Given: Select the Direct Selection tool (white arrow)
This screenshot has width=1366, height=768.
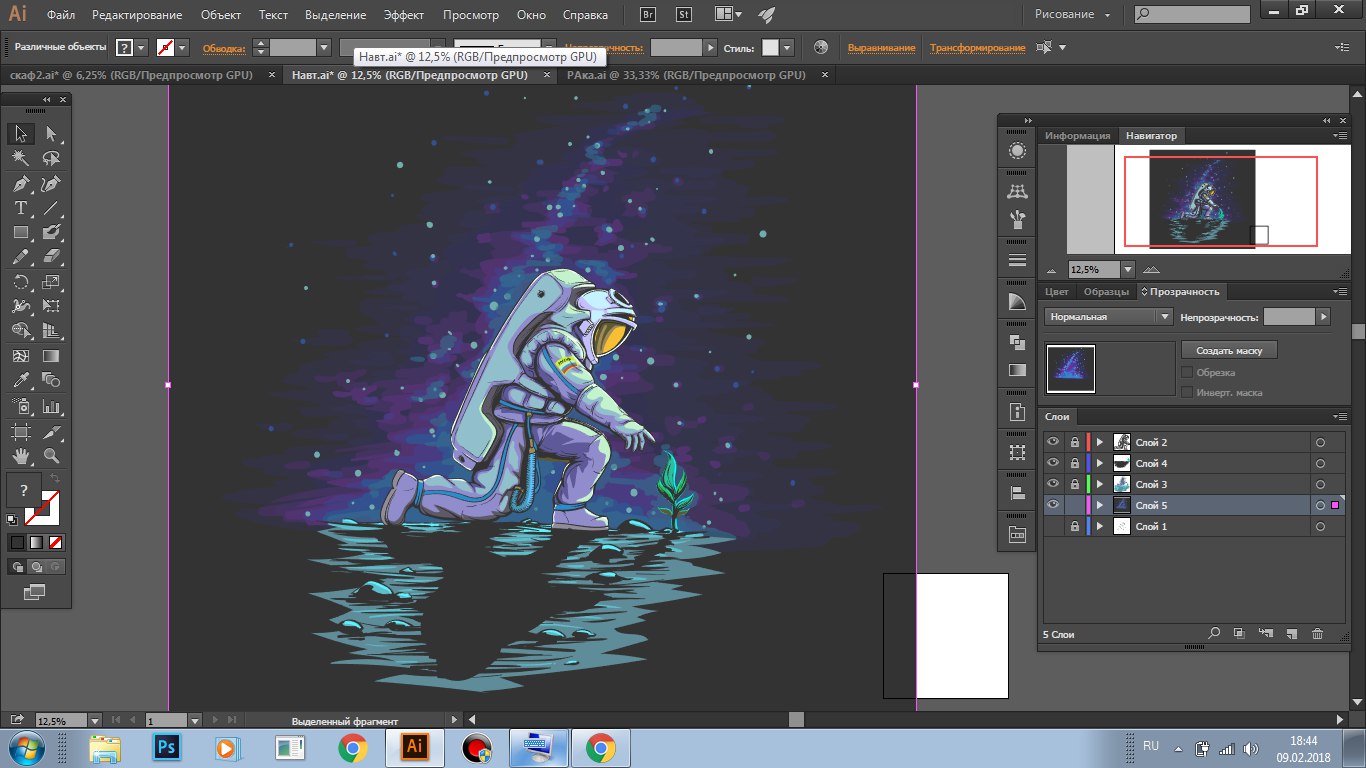Looking at the screenshot, I should tap(51, 133).
